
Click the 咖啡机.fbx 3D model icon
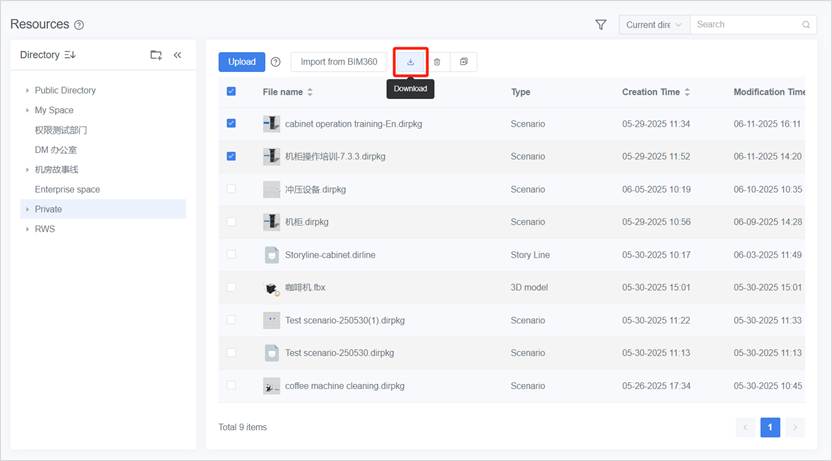click(272, 288)
